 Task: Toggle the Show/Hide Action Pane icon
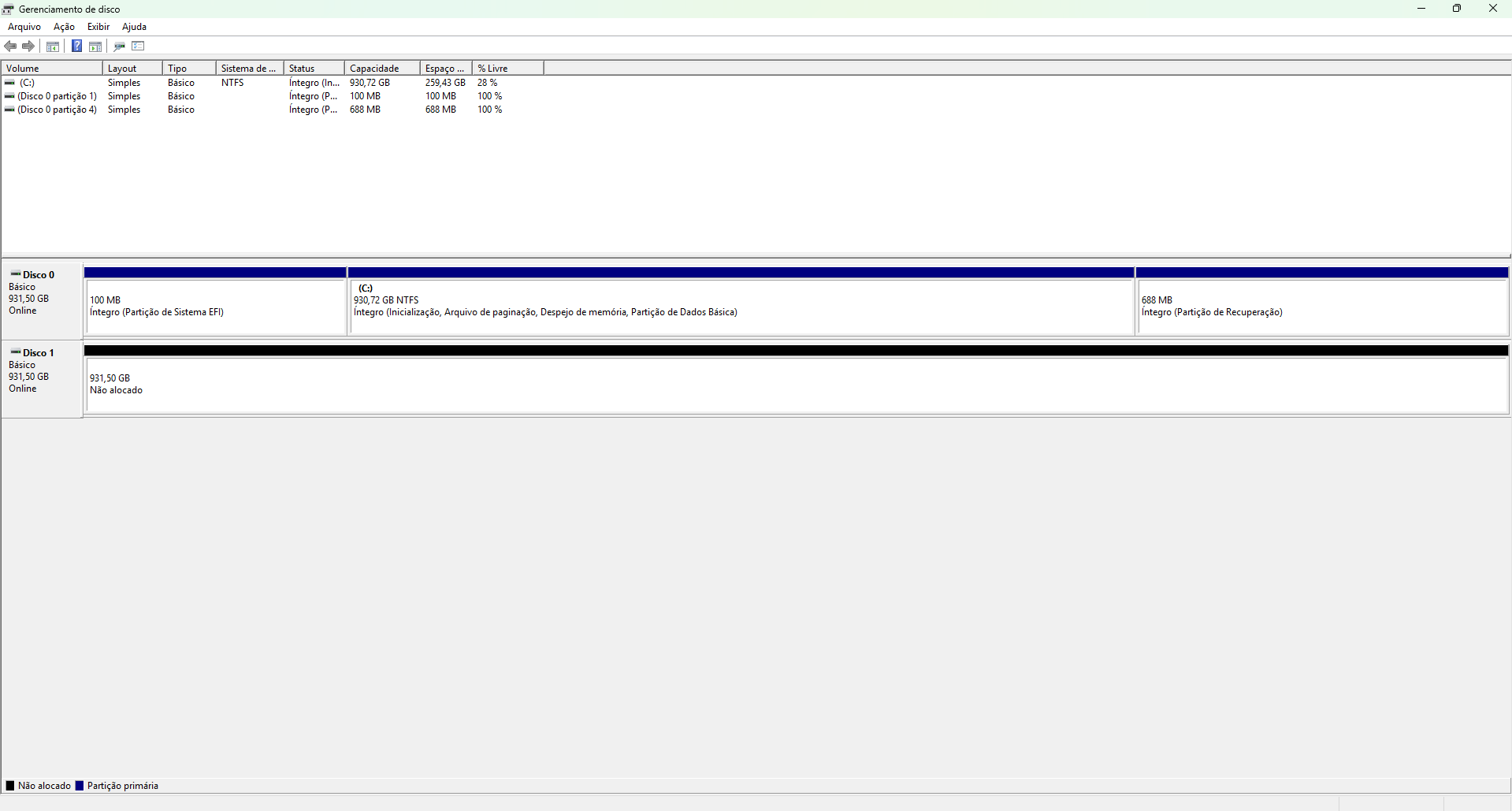pos(95,47)
